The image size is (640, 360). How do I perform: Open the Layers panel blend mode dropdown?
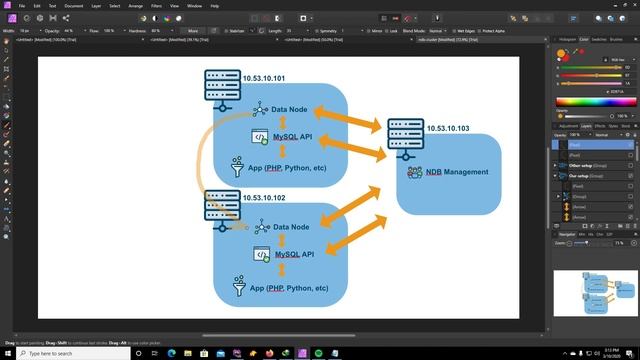pos(608,135)
